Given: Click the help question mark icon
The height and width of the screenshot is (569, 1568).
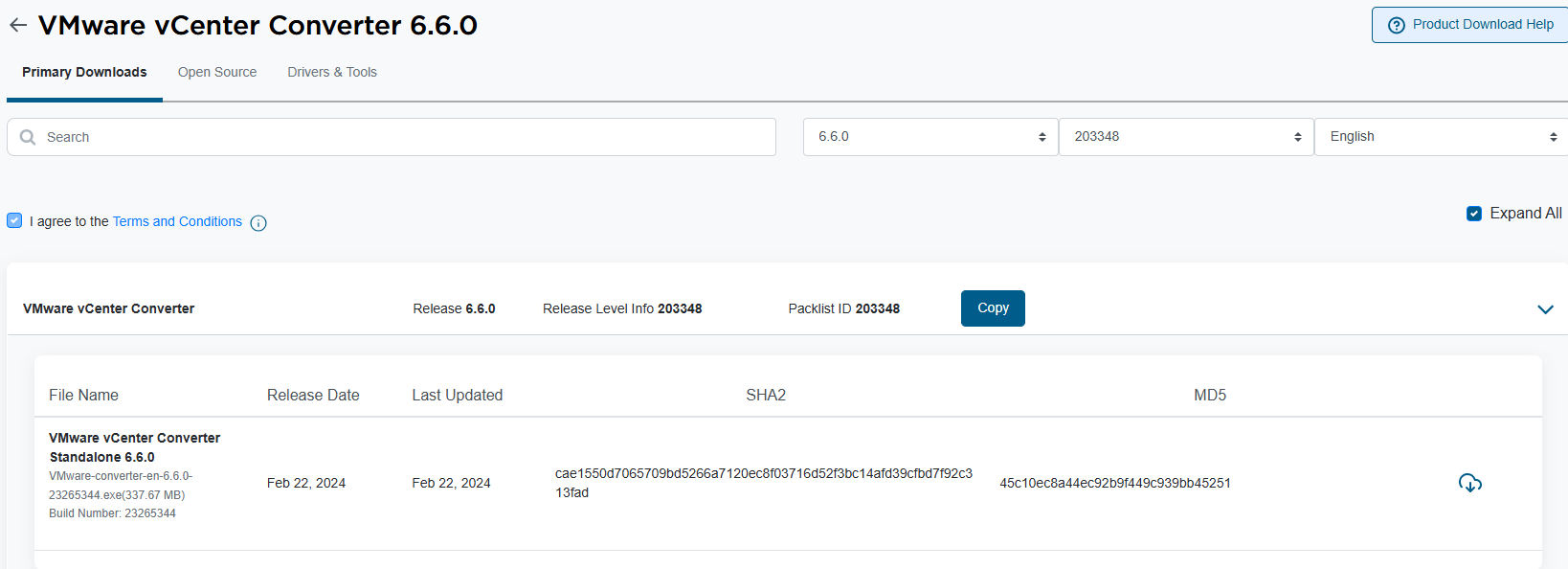Looking at the screenshot, I should point(1397,25).
